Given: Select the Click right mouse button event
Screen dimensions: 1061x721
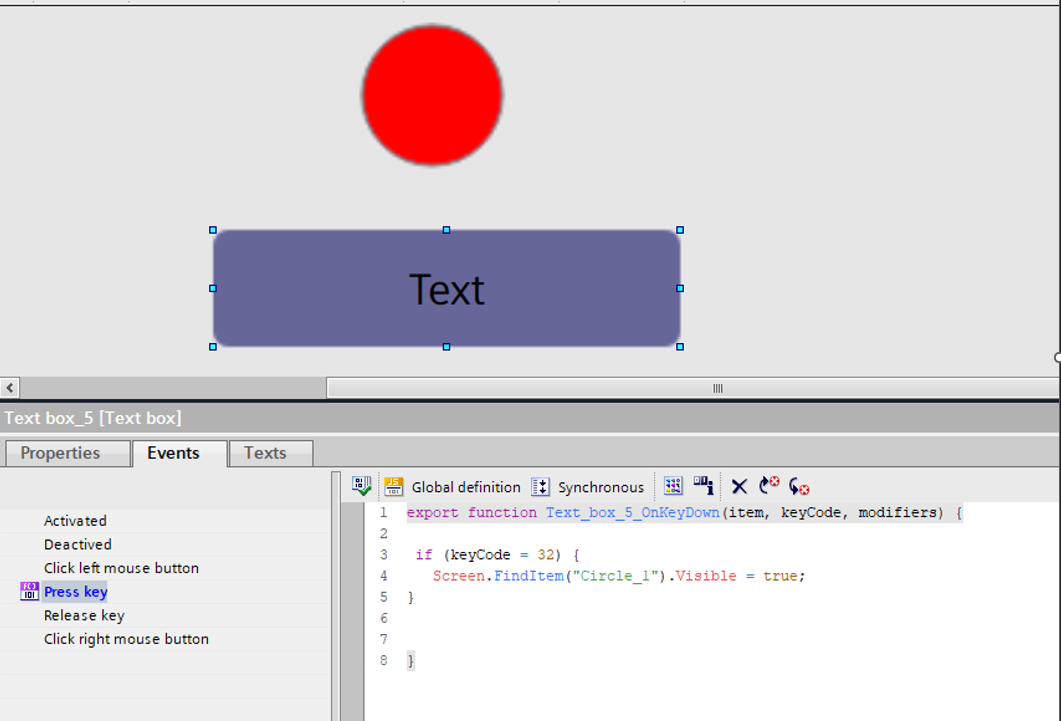Looking at the screenshot, I should click(x=126, y=639).
